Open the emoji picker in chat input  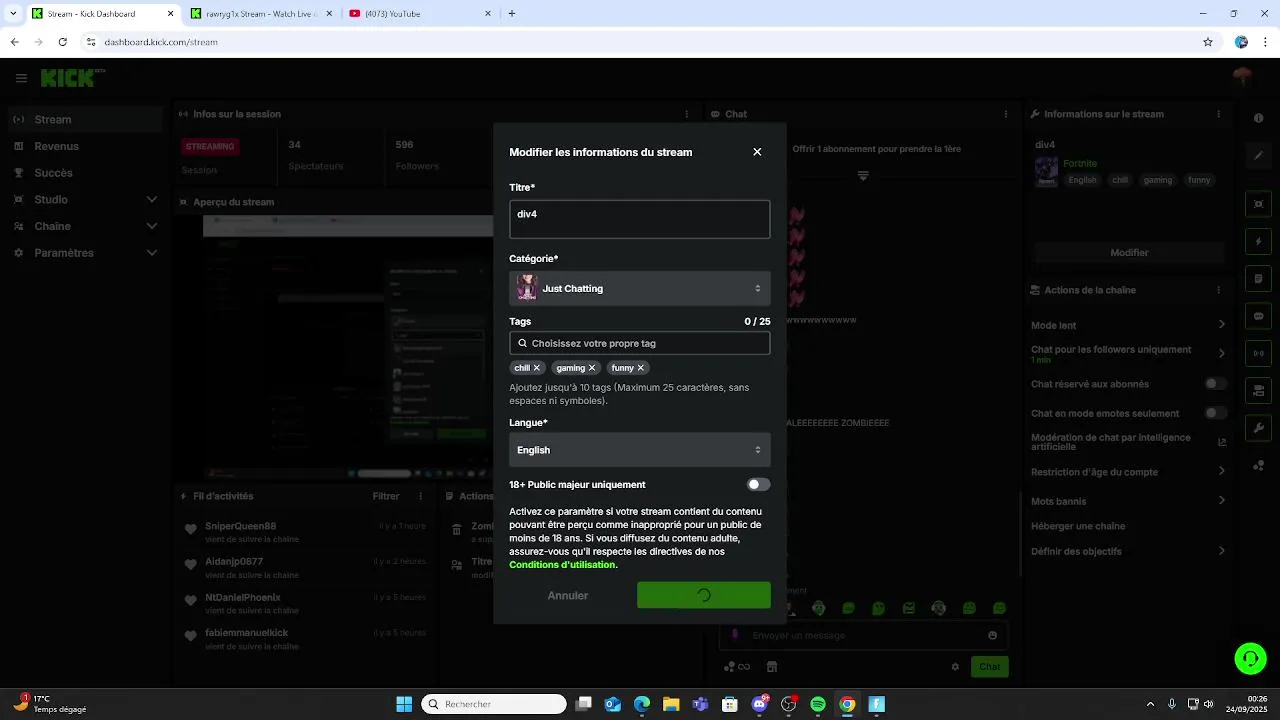pyautogui.click(x=992, y=635)
